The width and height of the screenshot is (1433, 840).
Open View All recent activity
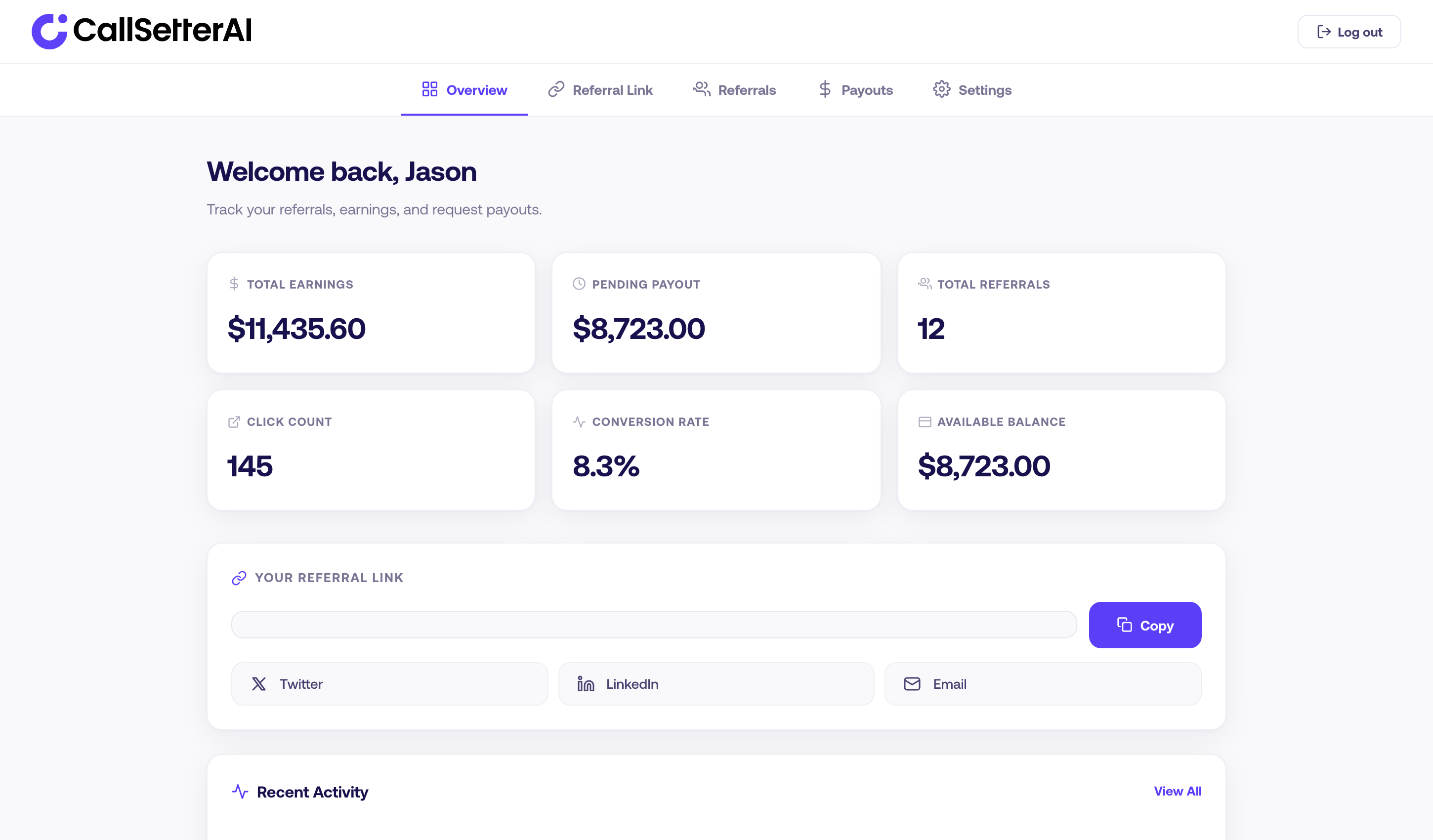1178,791
